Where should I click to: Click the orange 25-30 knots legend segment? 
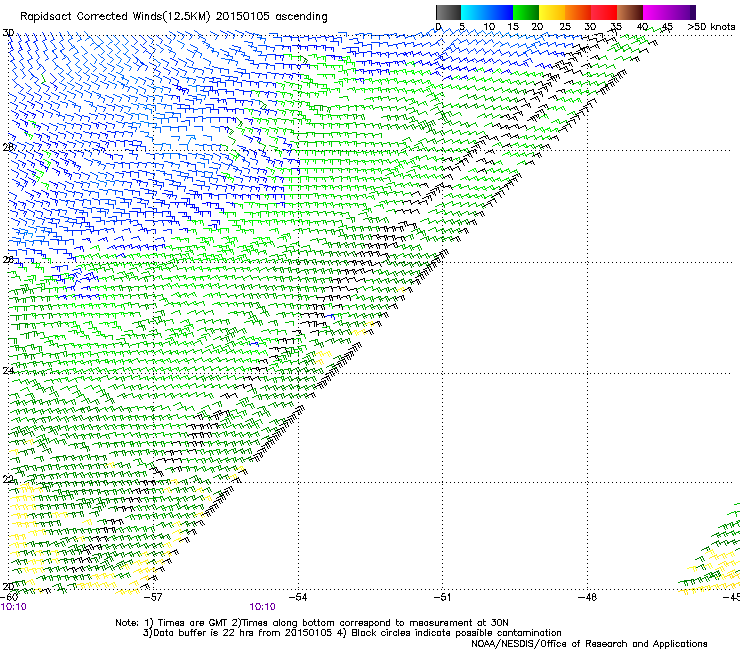(x=578, y=12)
